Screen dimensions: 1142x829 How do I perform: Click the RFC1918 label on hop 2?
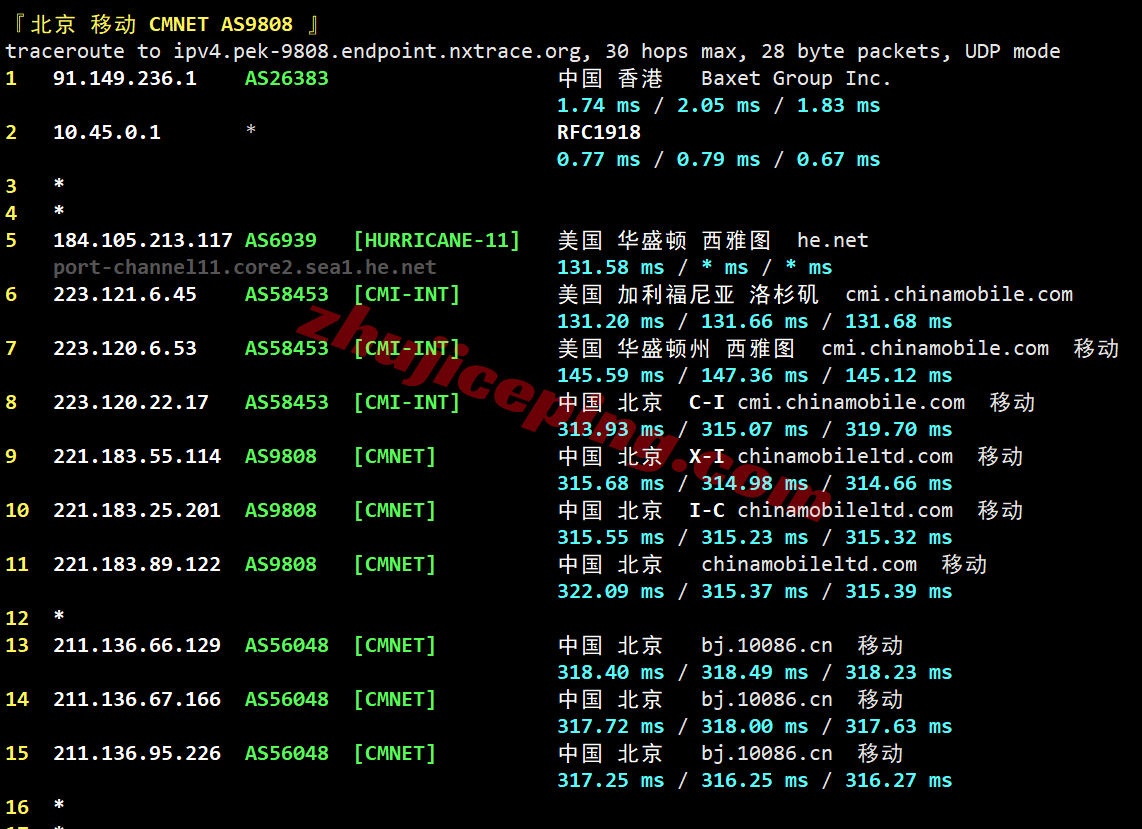[x=592, y=132]
